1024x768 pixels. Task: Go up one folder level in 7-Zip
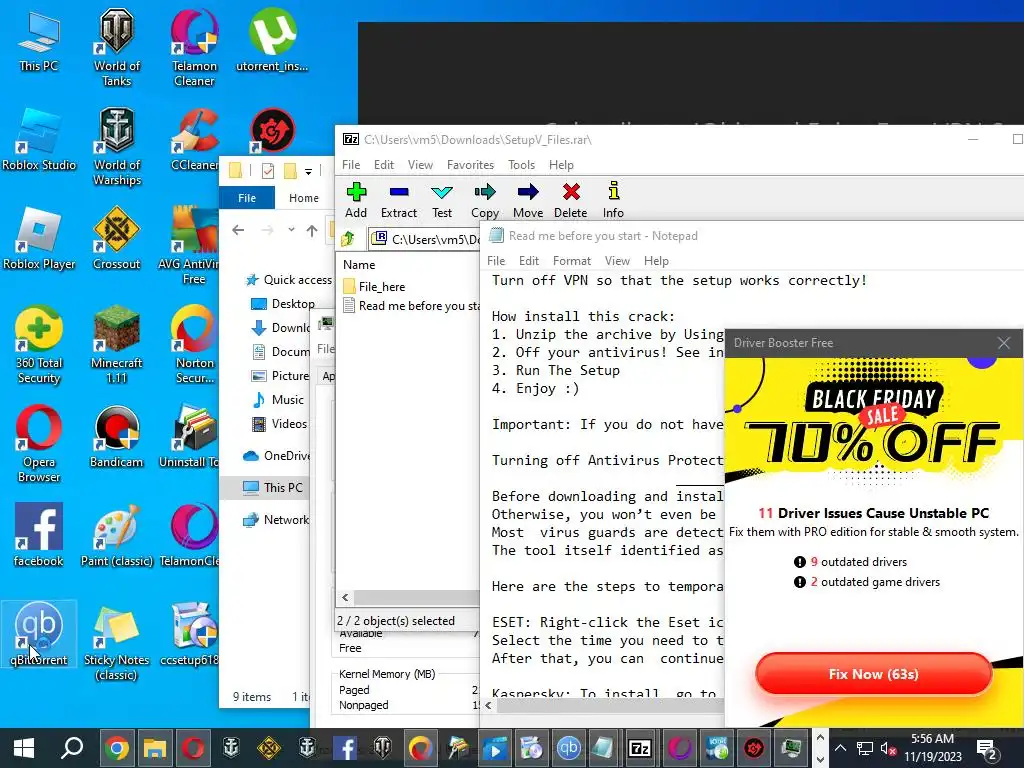[x=348, y=239]
